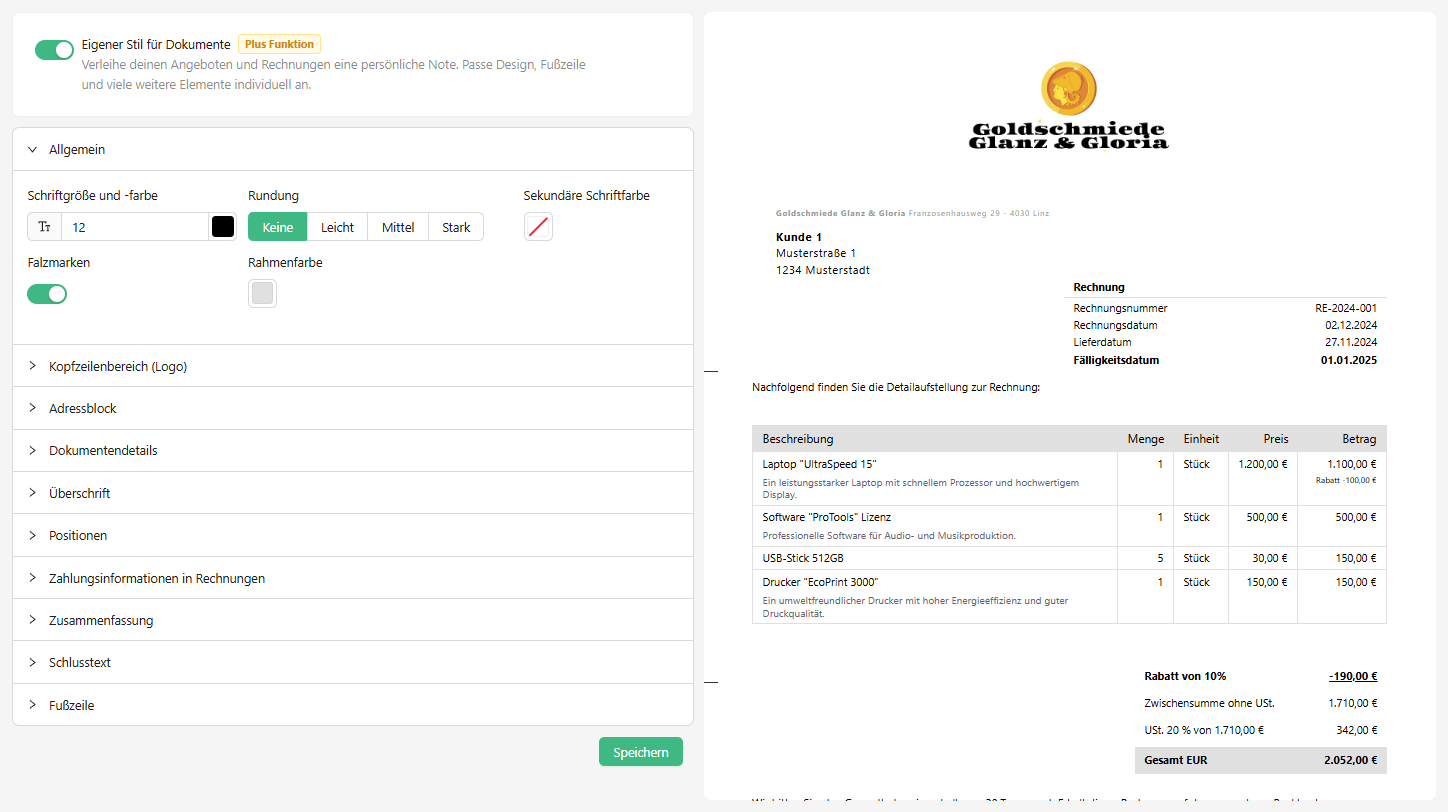
Task: Click the Plus Funktion badge
Action: coord(279,43)
